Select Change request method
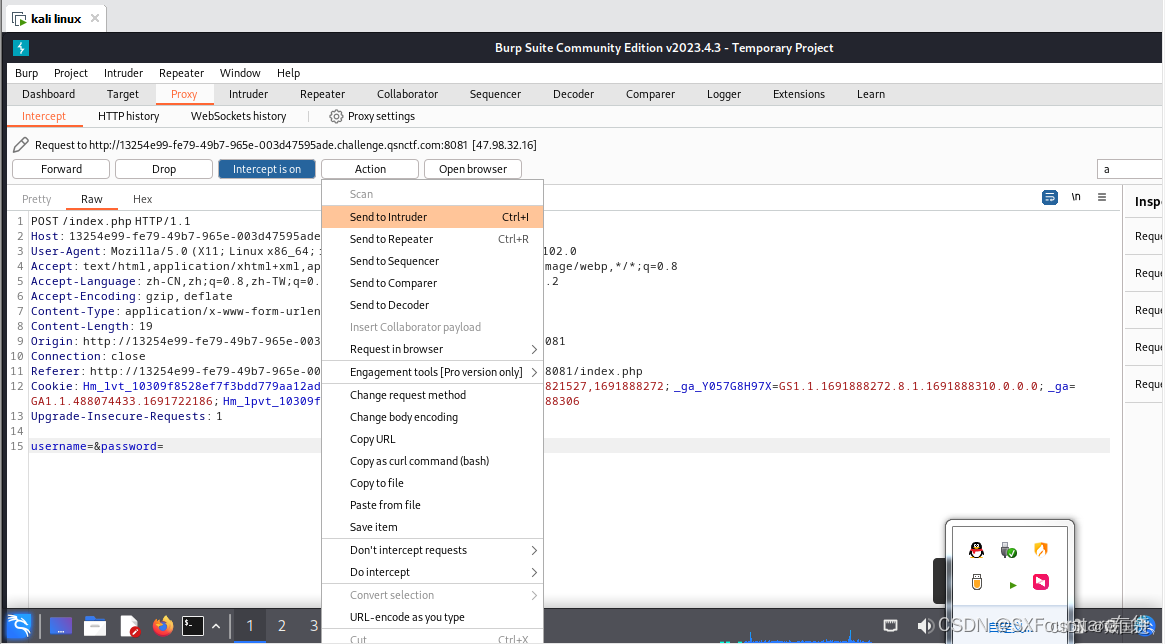Screen dimensions: 1165x644 432,395
